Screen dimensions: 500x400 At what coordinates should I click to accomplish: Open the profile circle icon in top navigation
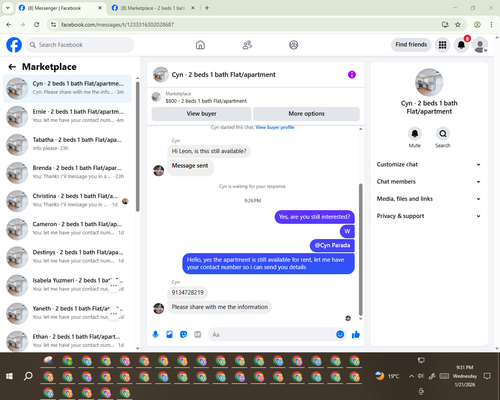(294, 45)
